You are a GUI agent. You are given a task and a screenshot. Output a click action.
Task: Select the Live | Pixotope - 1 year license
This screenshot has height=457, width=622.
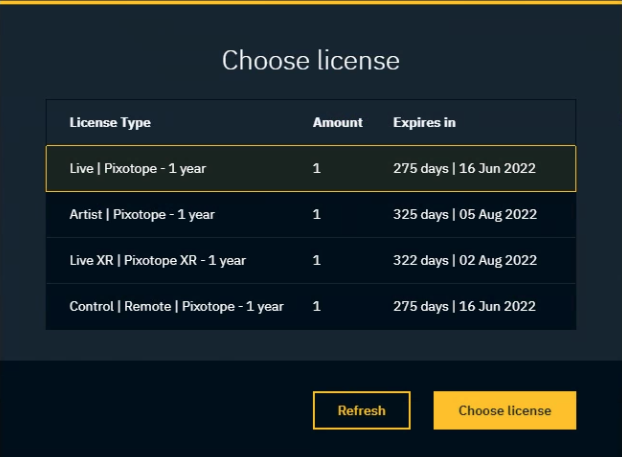click(x=138, y=168)
